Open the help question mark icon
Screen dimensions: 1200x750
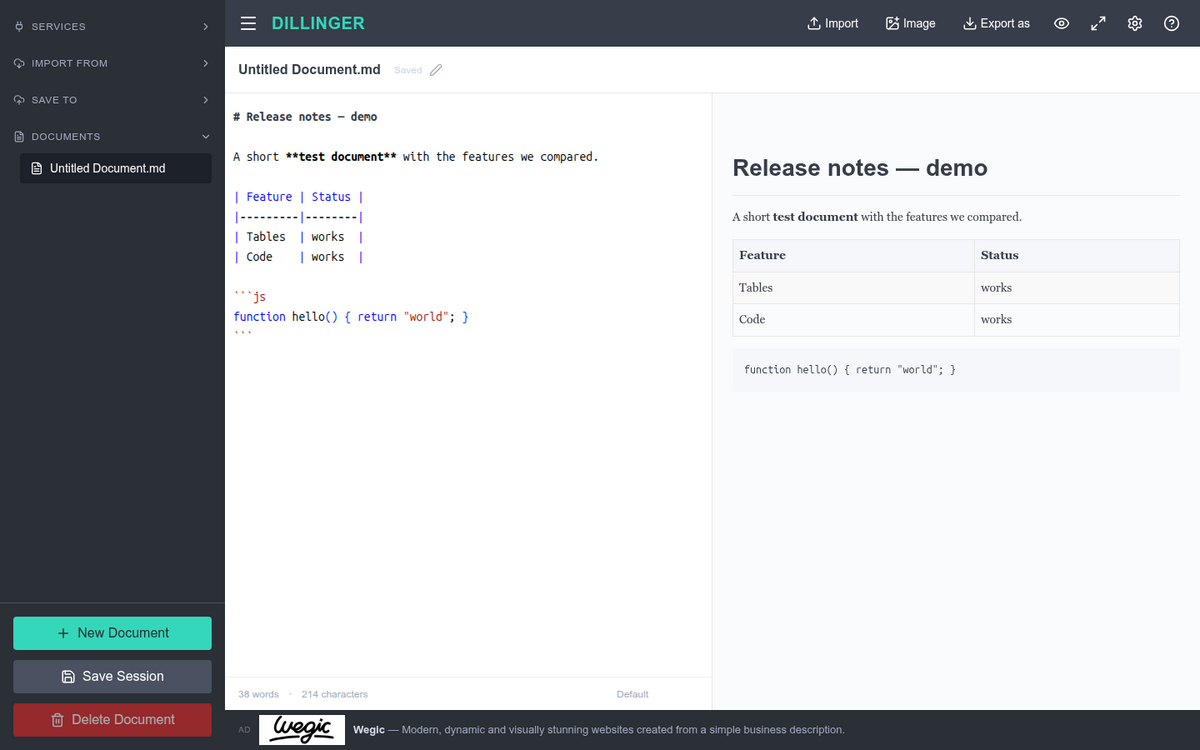pyautogui.click(x=1172, y=23)
